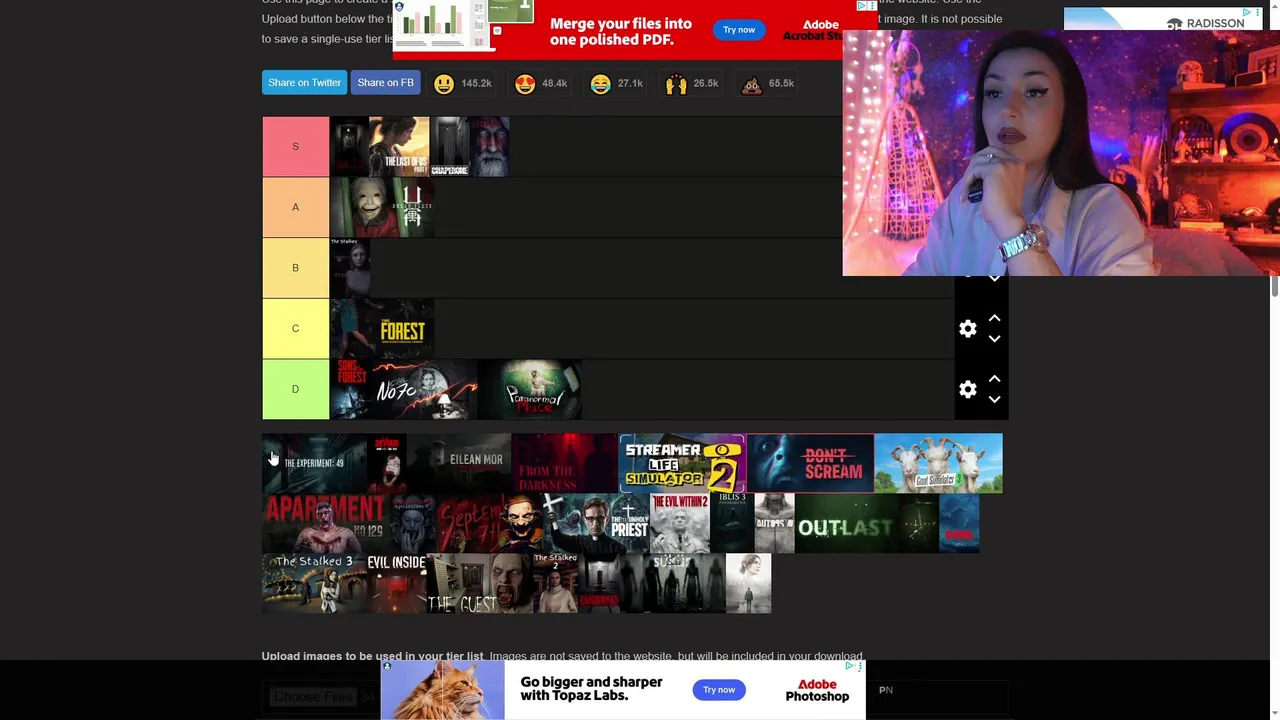Select The Stalker thumbnail in B tier
This screenshot has height=720, width=1280.
pyautogui.click(x=350, y=268)
